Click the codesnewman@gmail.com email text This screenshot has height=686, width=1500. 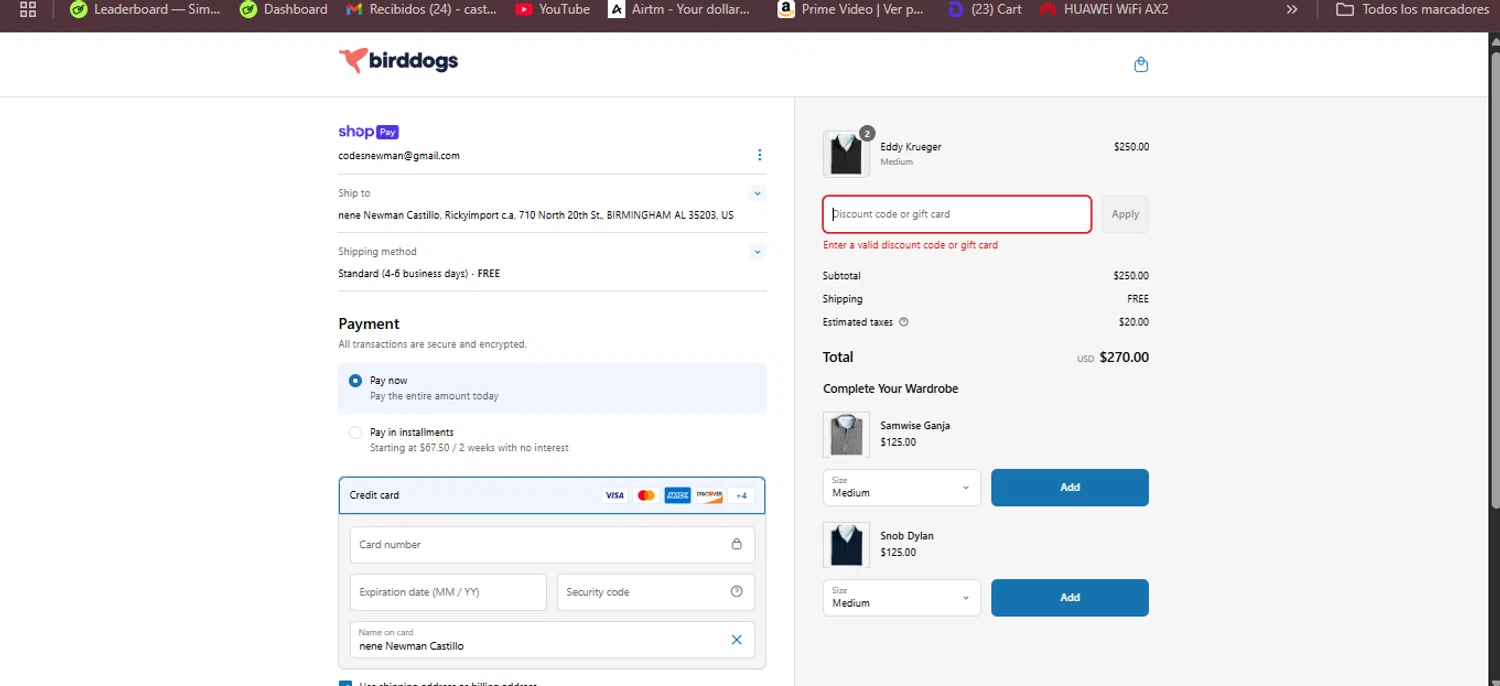[399, 156]
